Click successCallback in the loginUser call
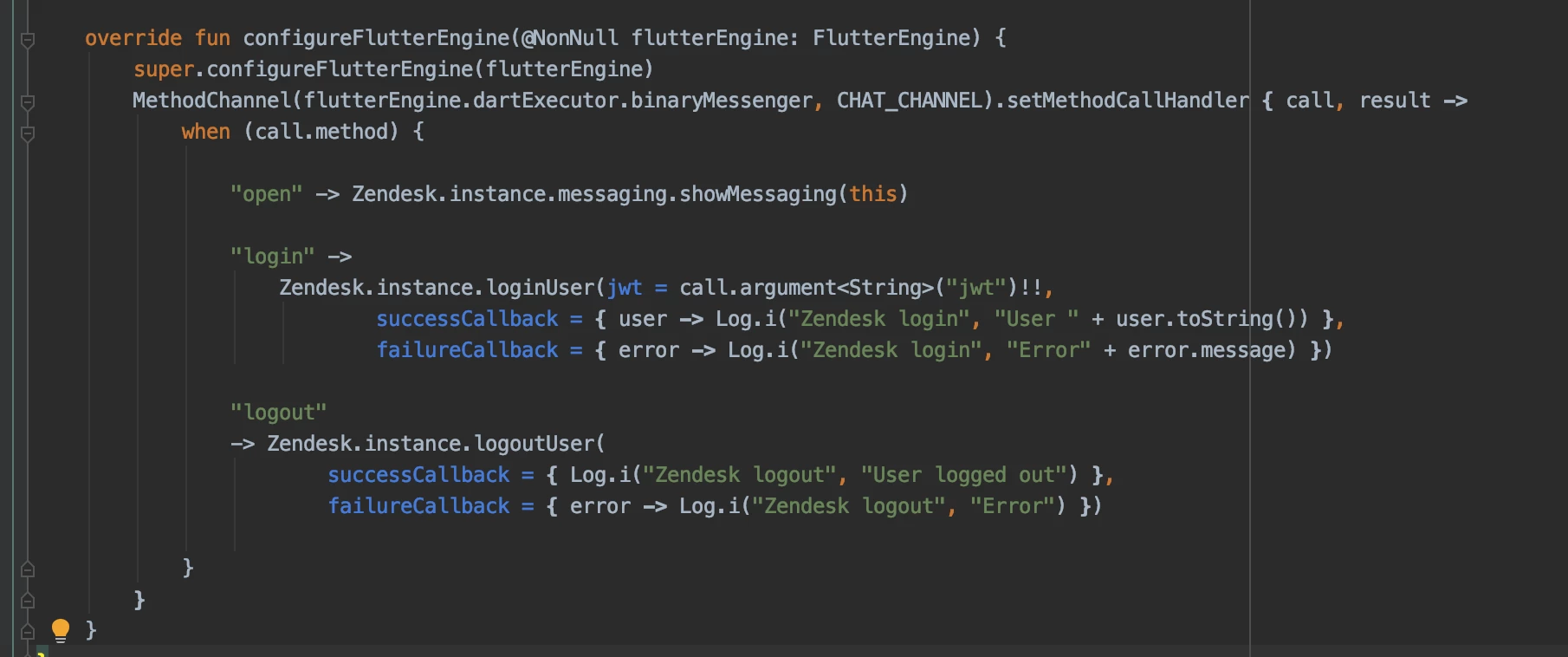 point(468,319)
